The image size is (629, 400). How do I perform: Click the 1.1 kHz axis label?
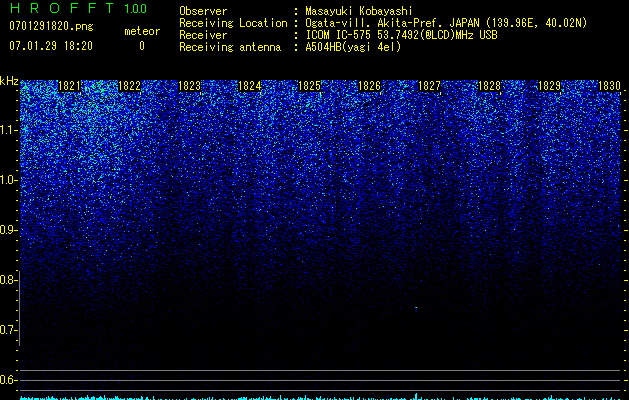pyautogui.click(x=8, y=130)
